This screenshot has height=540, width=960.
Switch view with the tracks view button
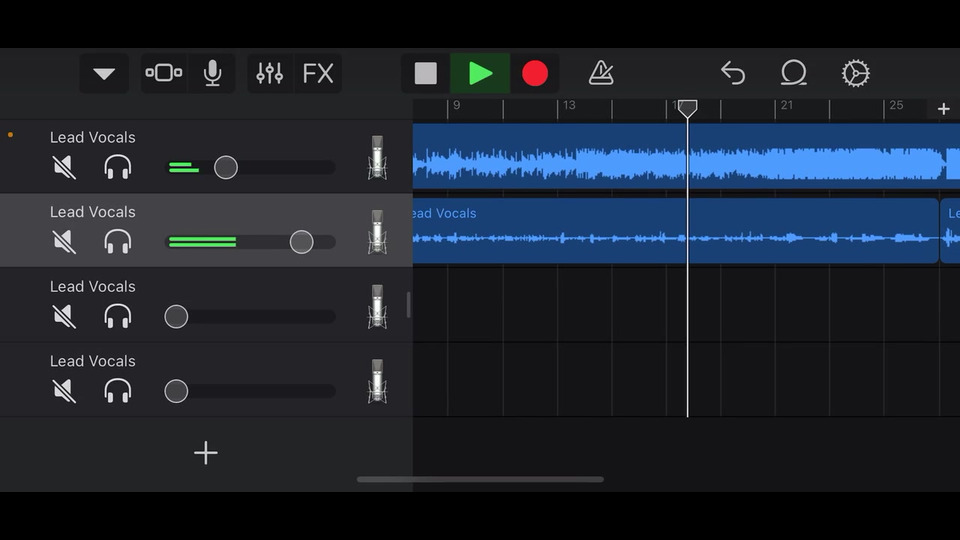[163, 73]
